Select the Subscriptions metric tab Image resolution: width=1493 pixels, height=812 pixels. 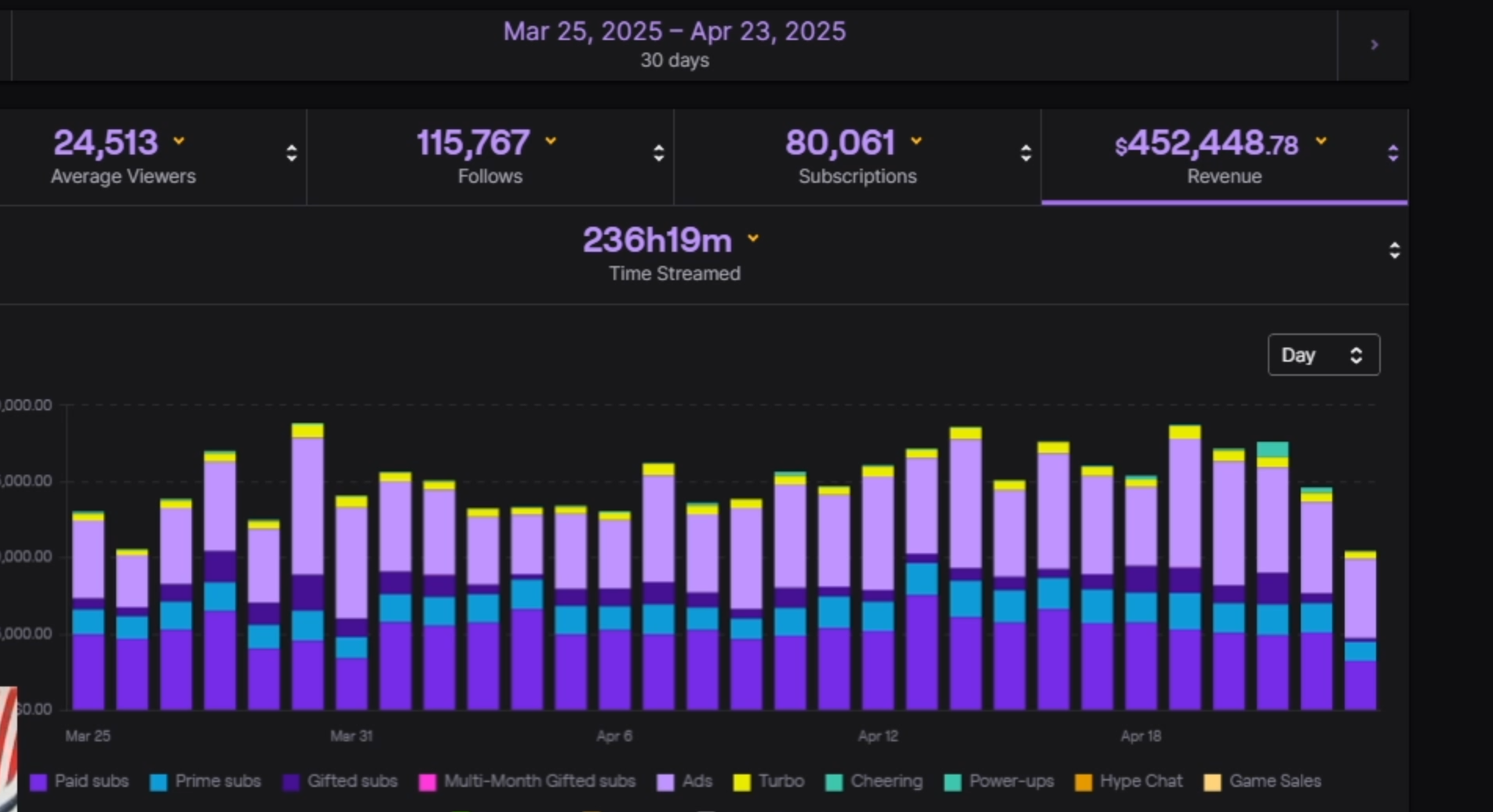pos(856,156)
